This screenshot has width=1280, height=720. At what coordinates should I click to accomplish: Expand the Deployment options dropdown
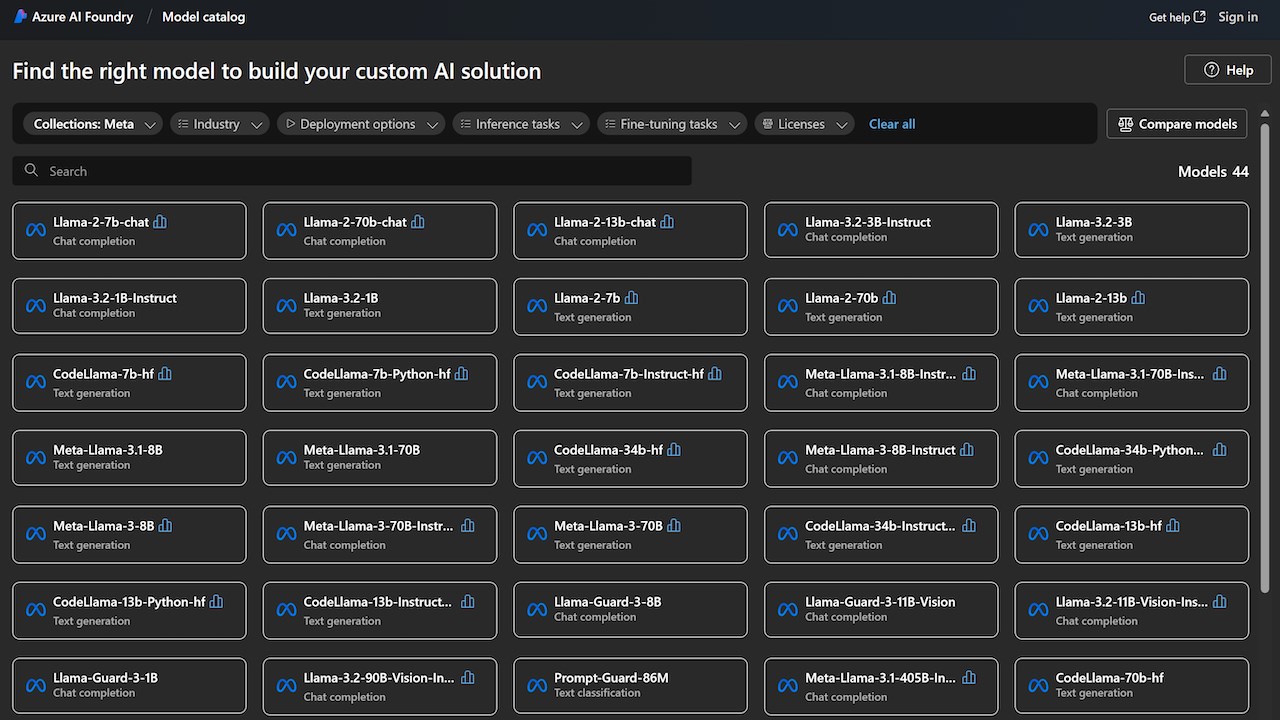click(x=361, y=124)
